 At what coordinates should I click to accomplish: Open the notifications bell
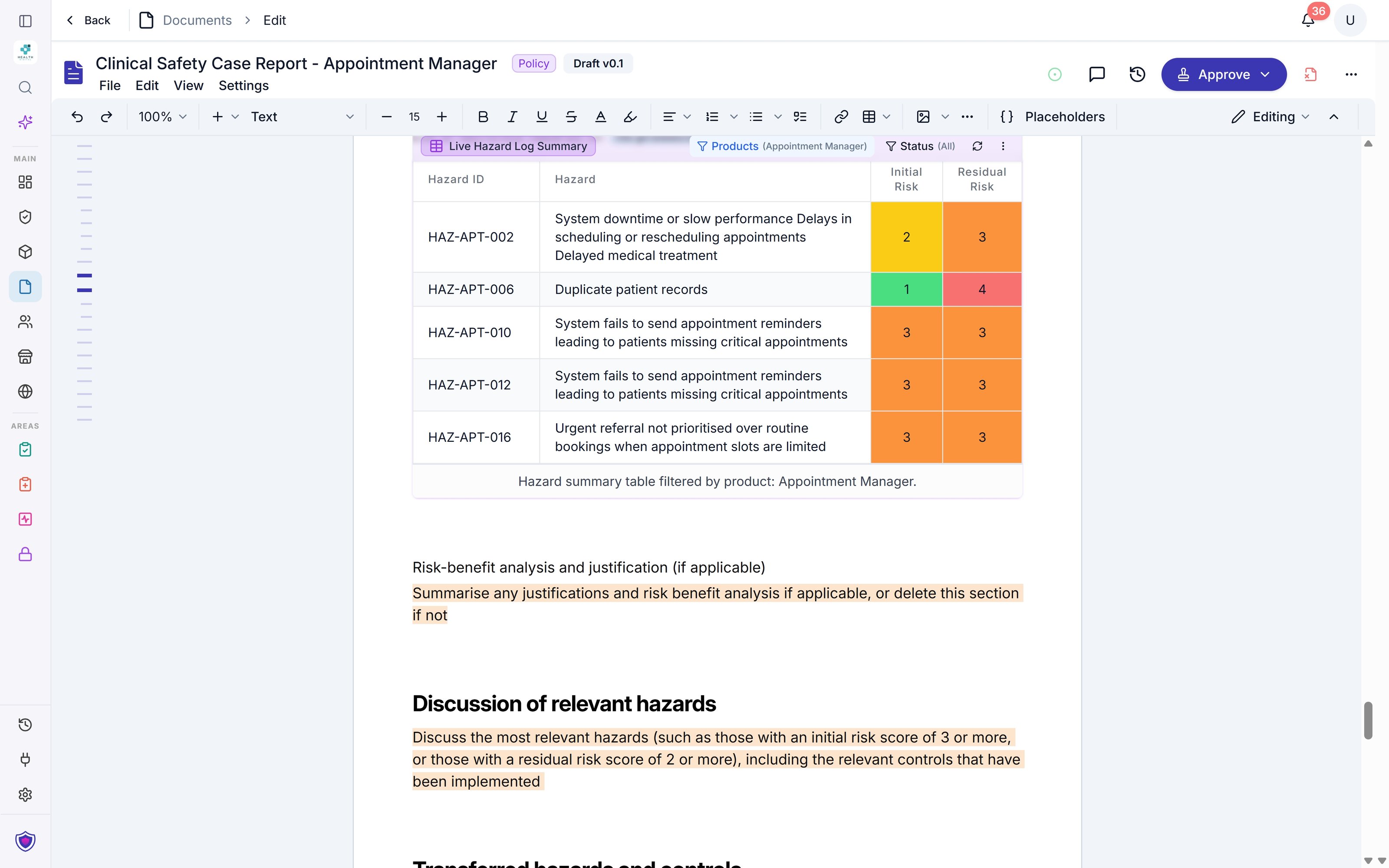(x=1308, y=21)
